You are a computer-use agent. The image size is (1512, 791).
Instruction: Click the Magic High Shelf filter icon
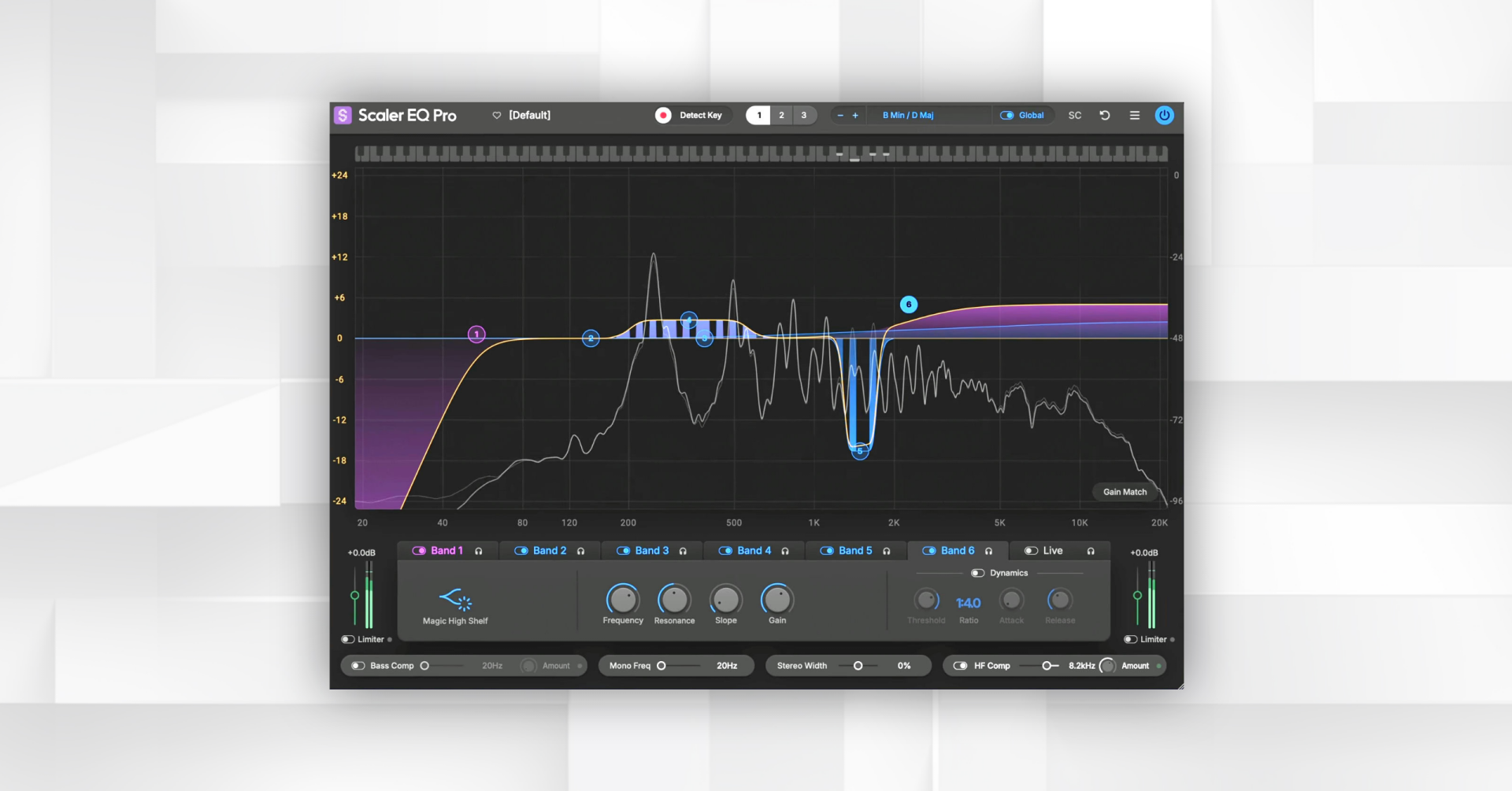pos(455,600)
